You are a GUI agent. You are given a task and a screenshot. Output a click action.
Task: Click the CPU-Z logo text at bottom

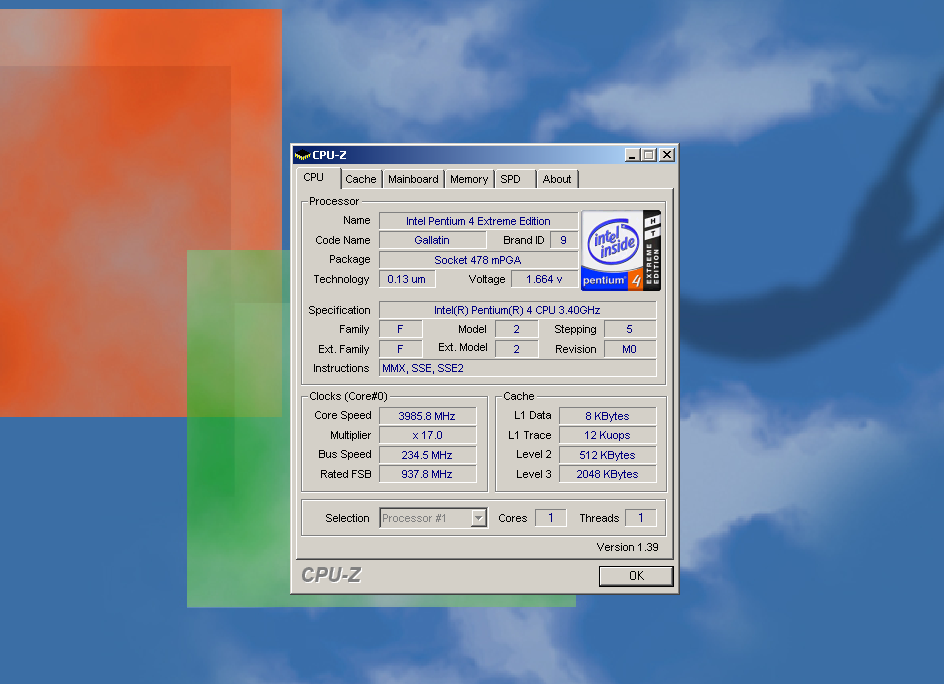[331, 575]
